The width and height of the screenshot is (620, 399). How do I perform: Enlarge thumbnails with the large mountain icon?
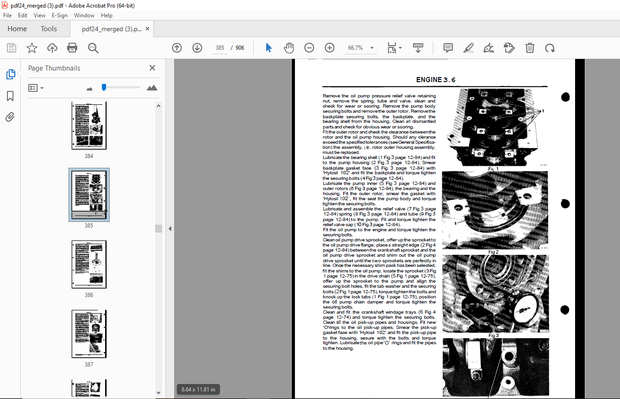click(152, 88)
